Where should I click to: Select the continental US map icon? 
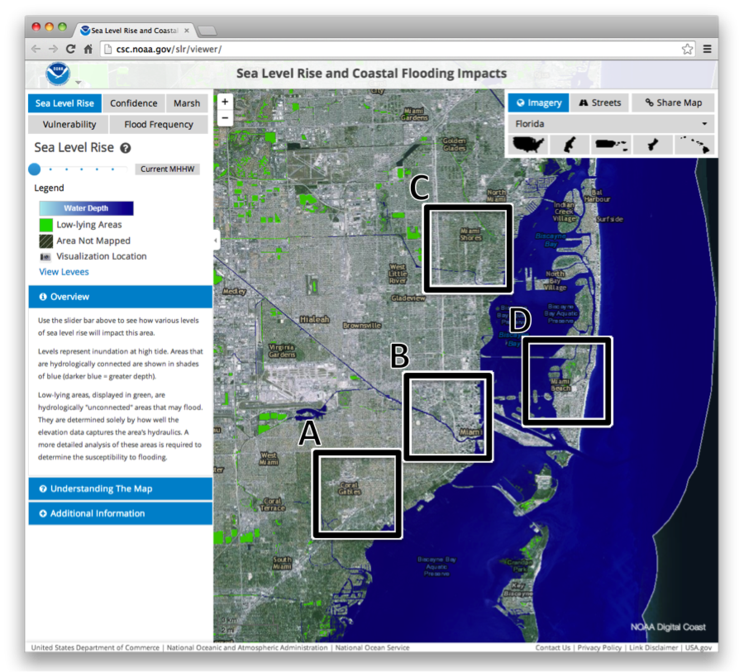527,145
